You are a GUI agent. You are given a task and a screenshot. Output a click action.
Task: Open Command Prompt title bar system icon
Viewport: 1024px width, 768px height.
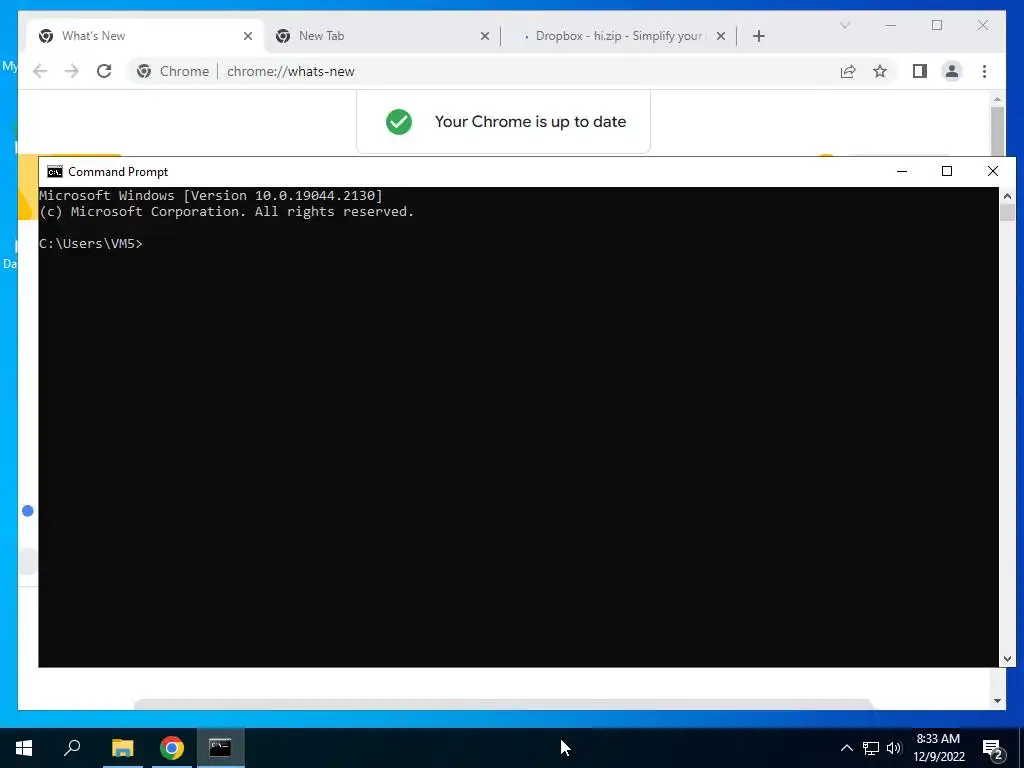pos(55,172)
